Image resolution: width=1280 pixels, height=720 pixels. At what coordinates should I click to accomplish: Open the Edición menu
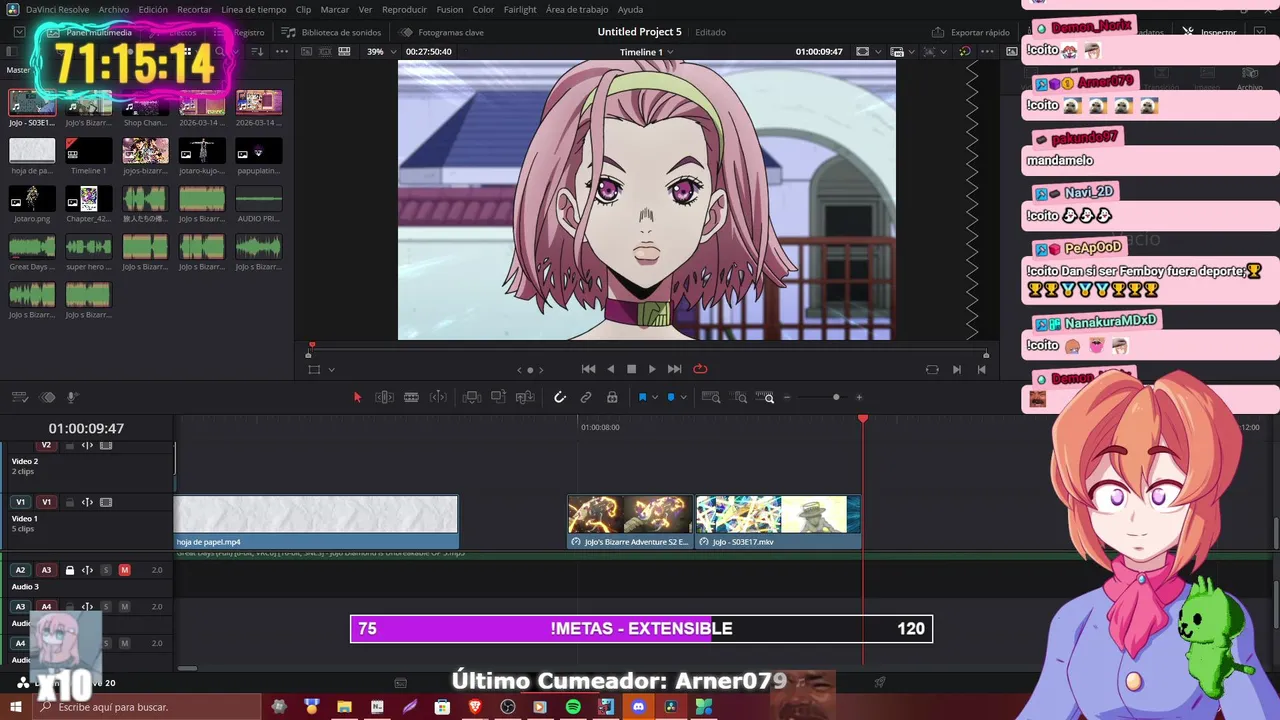click(153, 9)
